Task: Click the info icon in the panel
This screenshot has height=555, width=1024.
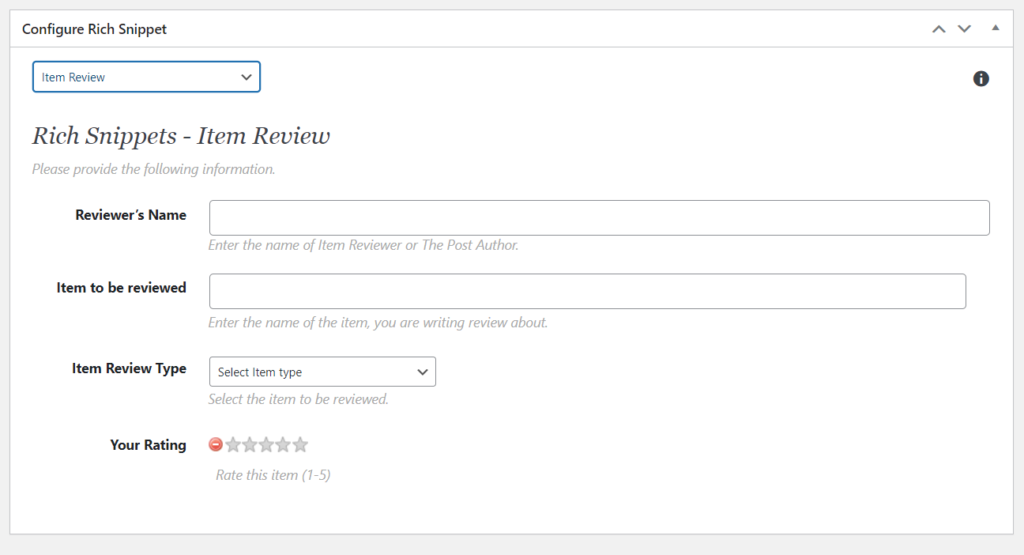Action: [x=980, y=79]
